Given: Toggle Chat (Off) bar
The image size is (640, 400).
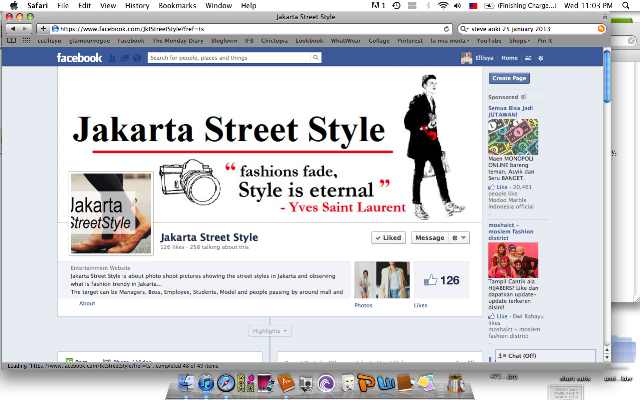Looking at the screenshot, I should [x=545, y=356].
